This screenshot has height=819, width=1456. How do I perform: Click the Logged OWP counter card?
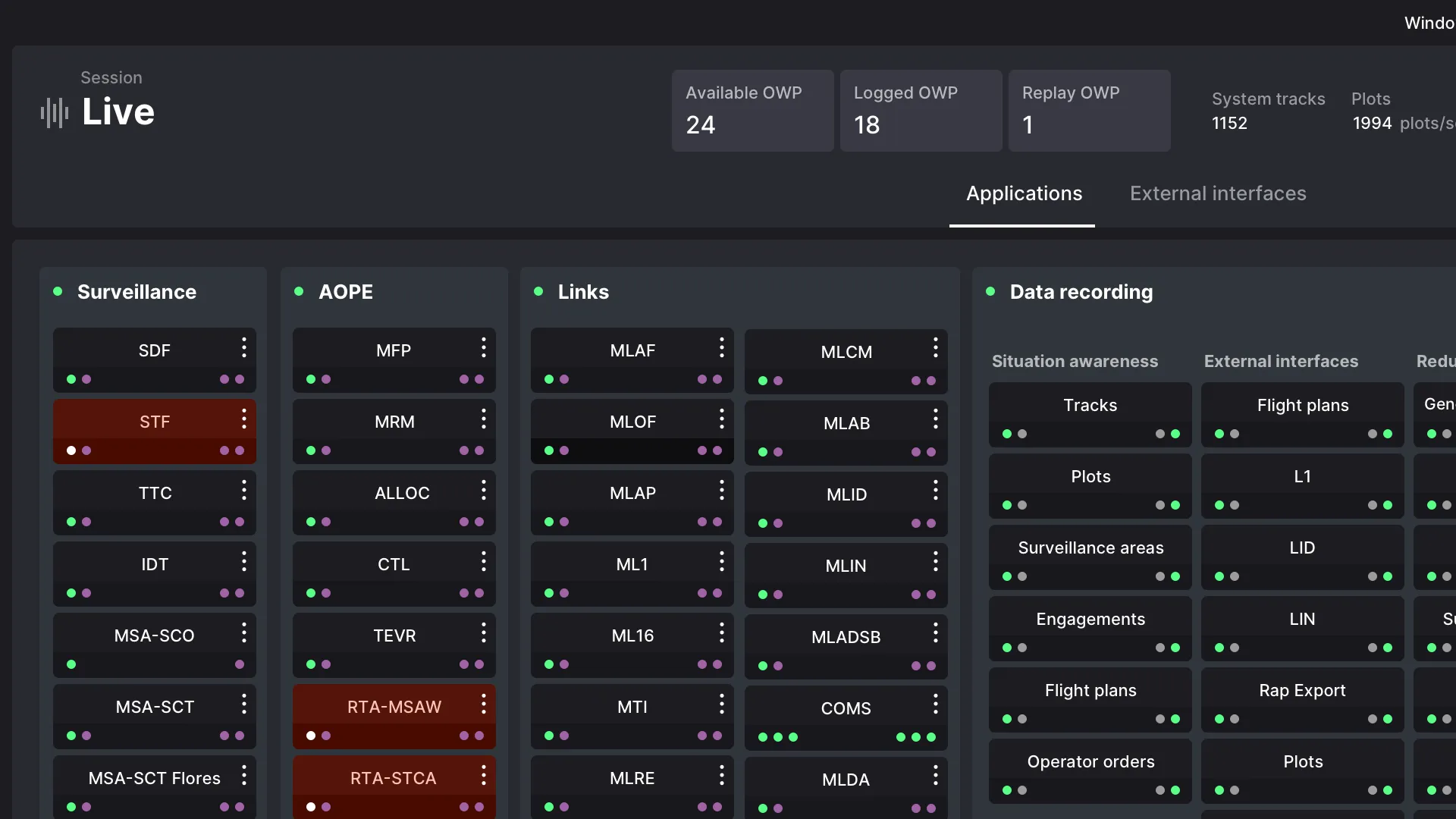[920, 111]
